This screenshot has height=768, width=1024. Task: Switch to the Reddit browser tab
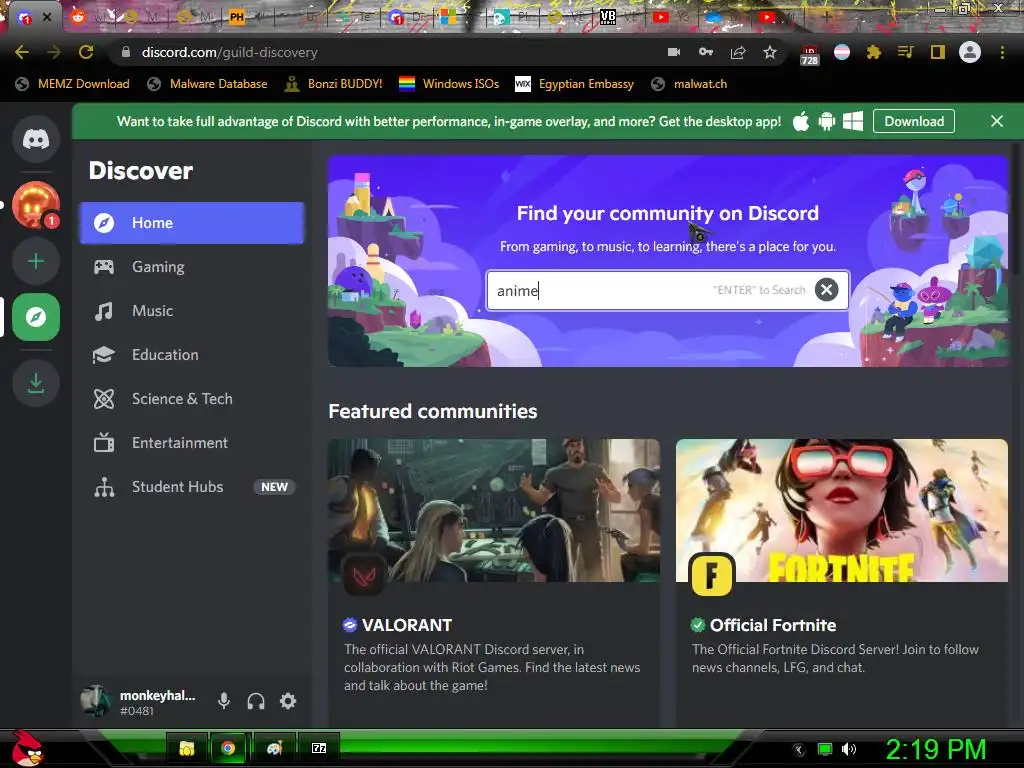click(x=79, y=17)
